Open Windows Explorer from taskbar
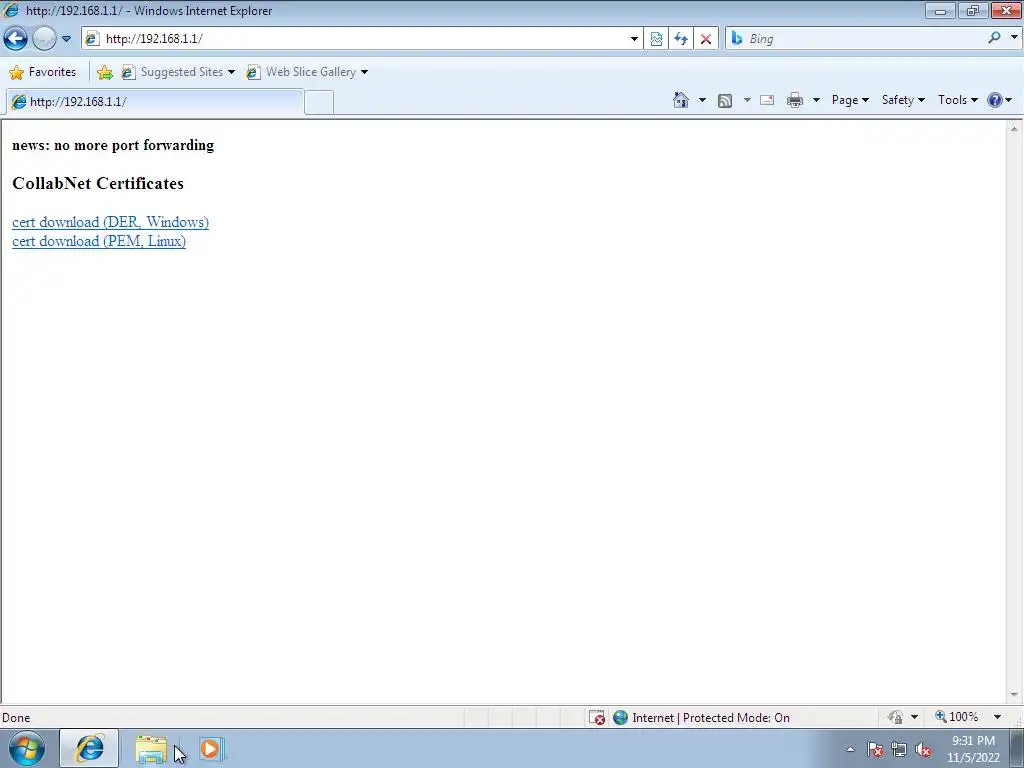1024x768 pixels. coord(151,749)
